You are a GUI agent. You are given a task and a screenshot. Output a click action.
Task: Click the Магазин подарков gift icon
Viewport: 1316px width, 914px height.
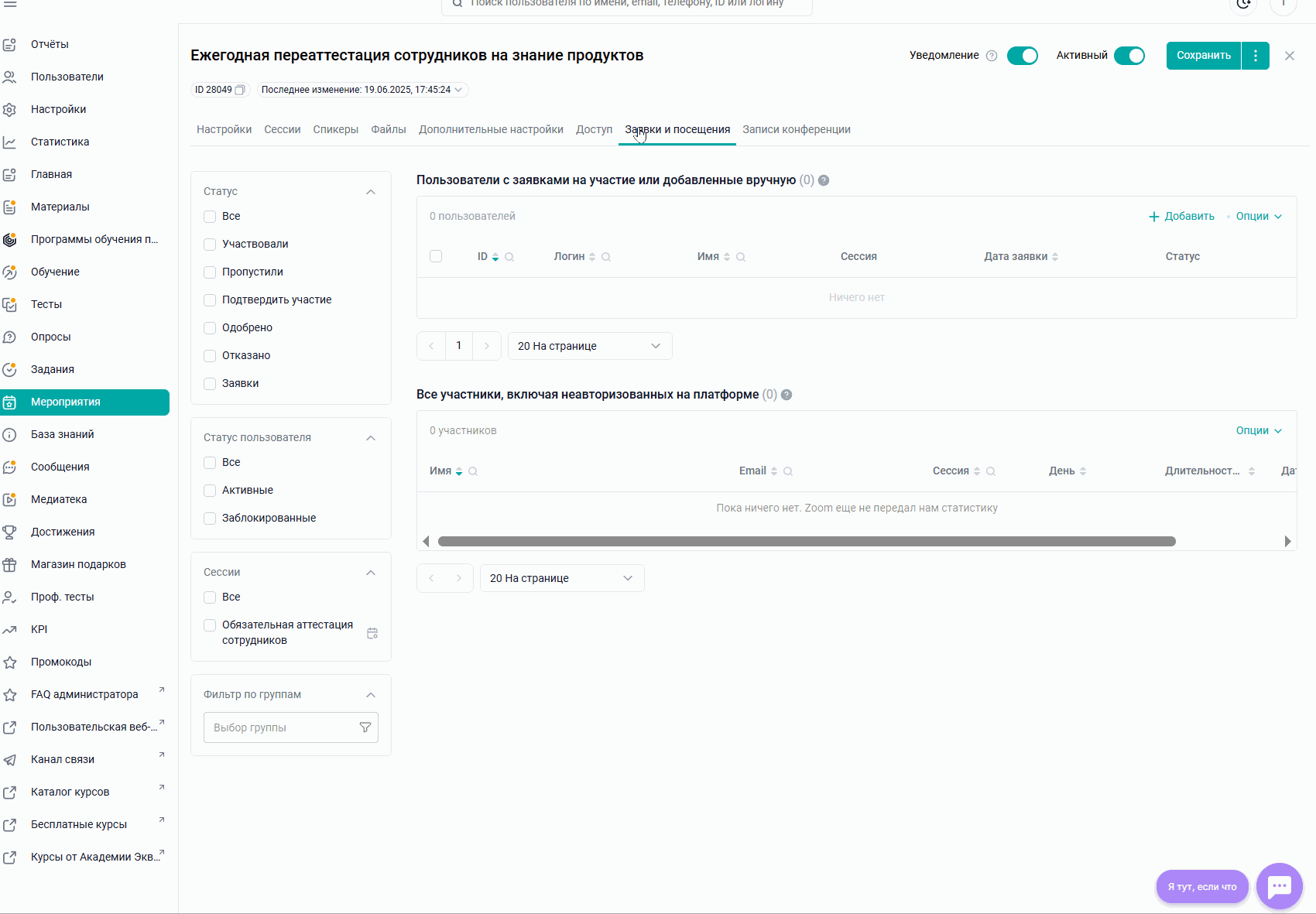(x=9, y=564)
